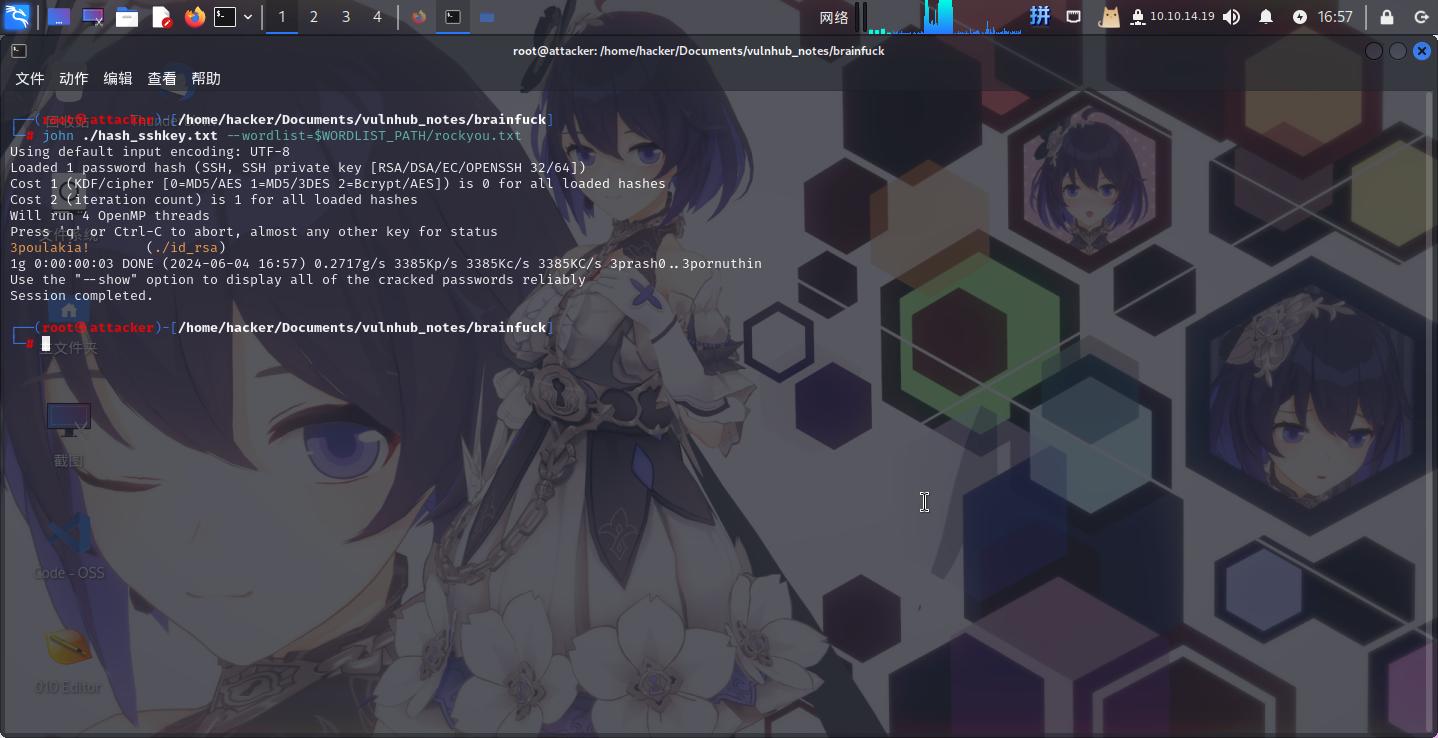The height and width of the screenshot is (738, 1438).
Task: Launch Firefox from the panel launcher
Action: point(194,17)
